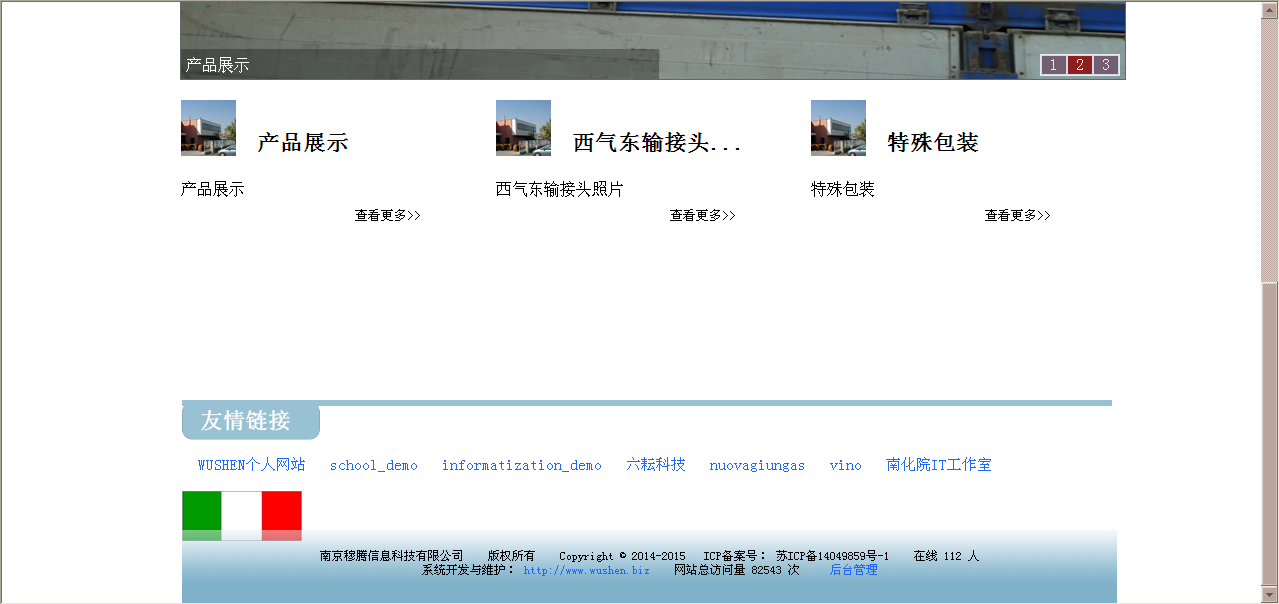Click the 特殊包装 thumbnail image
1279x604 pixels.
tap(838, 128)
